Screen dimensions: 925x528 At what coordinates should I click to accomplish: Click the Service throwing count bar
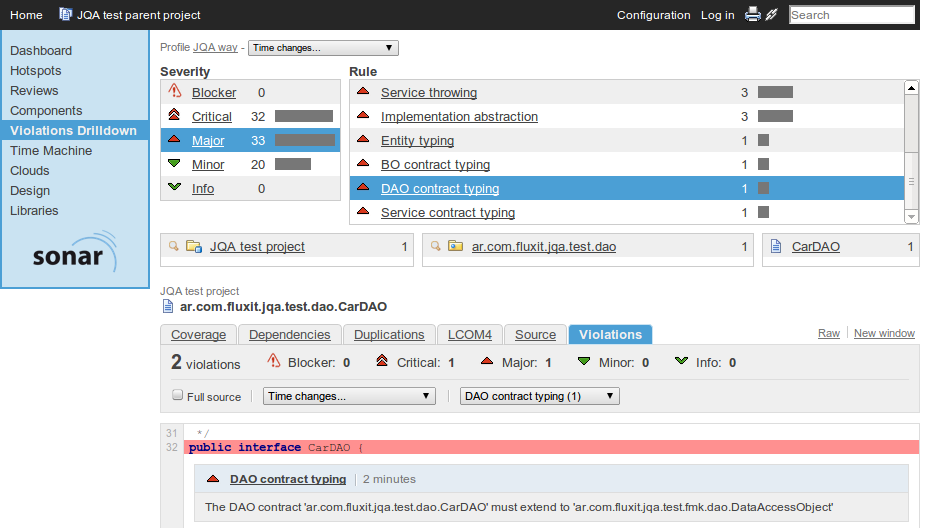click(x=775, y=92)
